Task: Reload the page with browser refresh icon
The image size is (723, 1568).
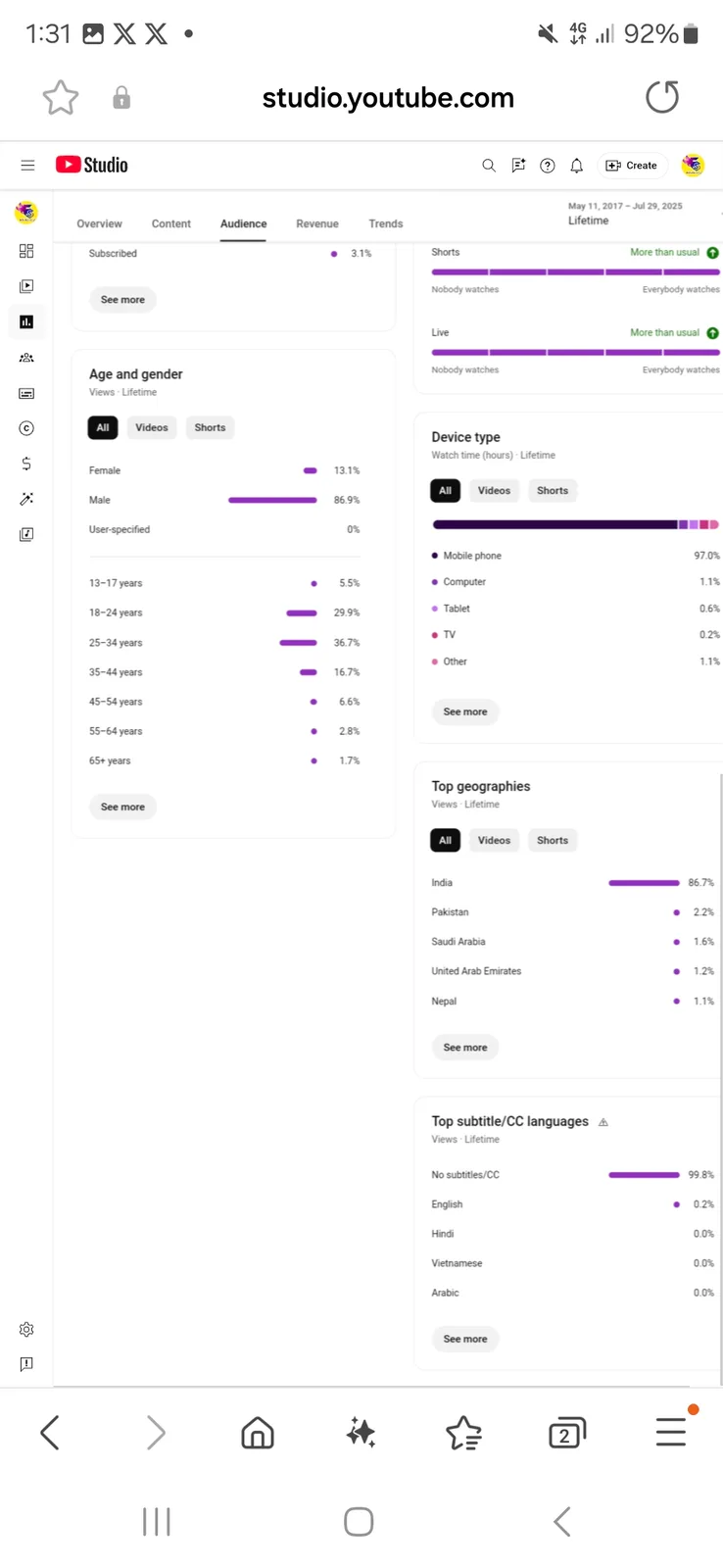Action: [662, 97]
